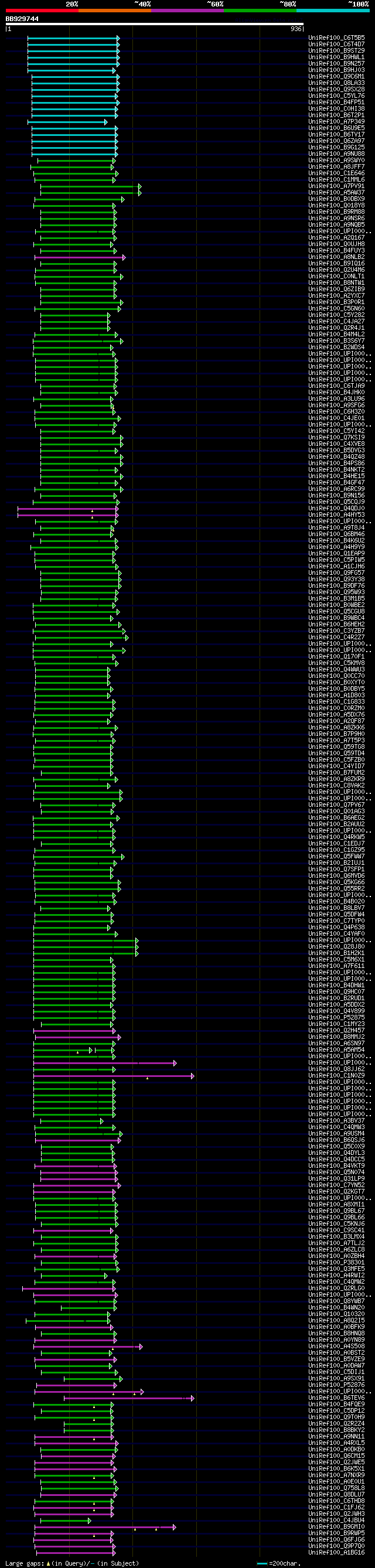Select hit label UniRef100_Q4RKW5
375x1568 pixels.
(337, 837)
